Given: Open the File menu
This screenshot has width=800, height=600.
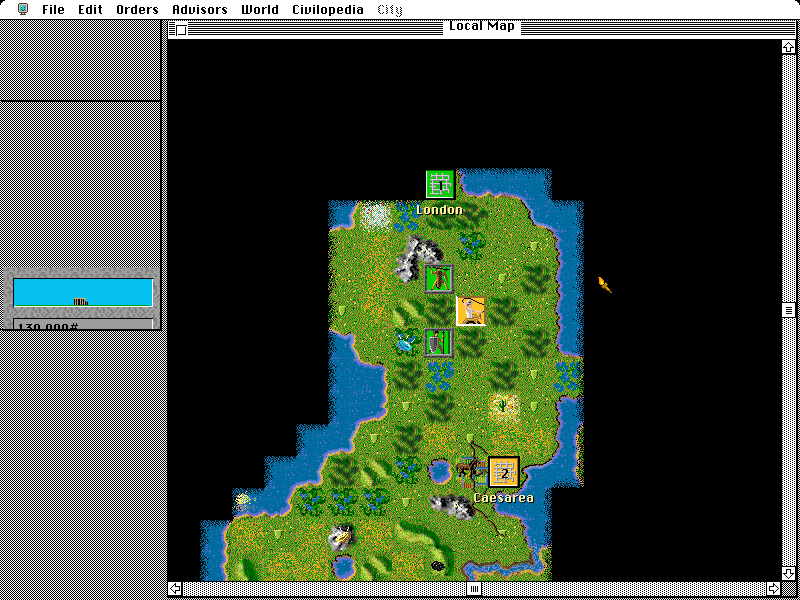Looking at the screenshot, I should tap(53, 9).
